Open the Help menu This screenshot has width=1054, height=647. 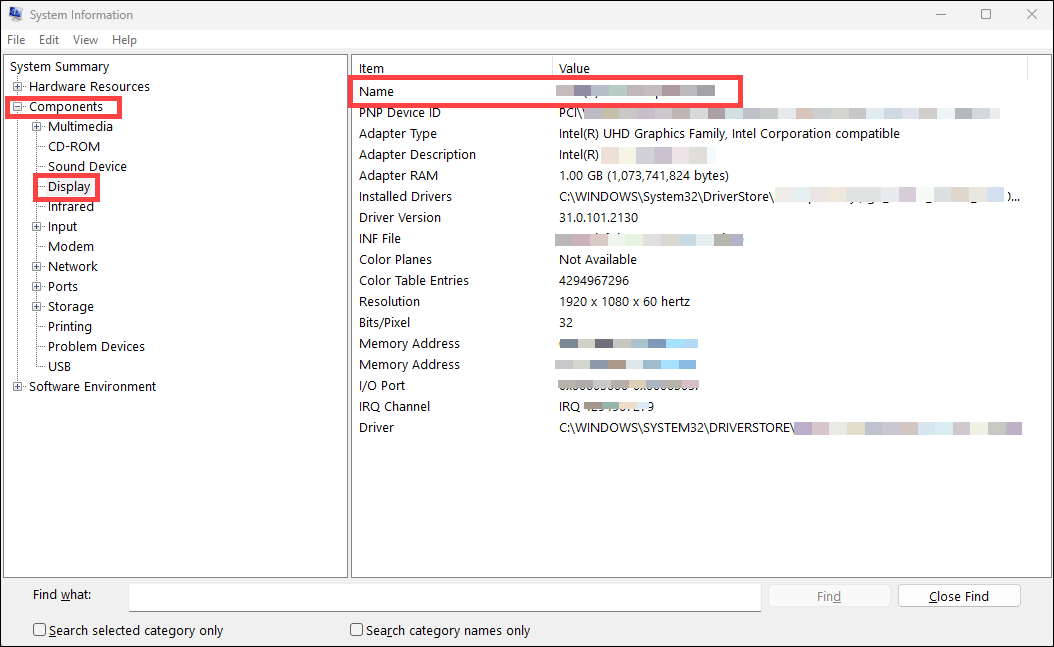tap(124, 40)
